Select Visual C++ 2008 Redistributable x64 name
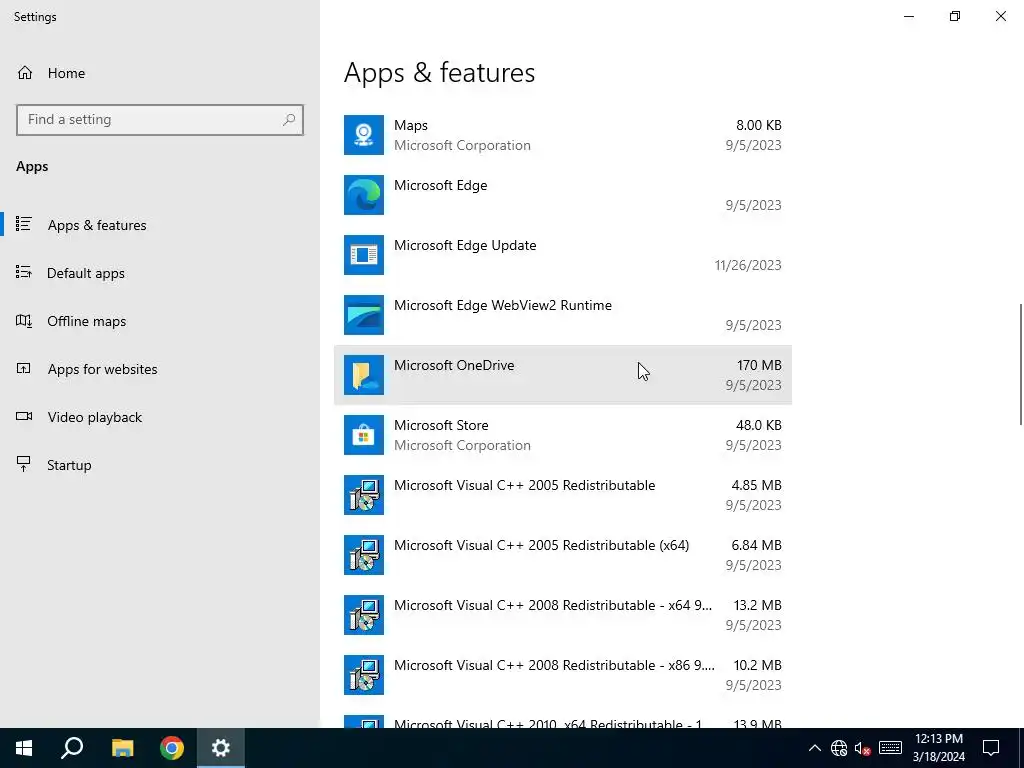 (553, 605)
